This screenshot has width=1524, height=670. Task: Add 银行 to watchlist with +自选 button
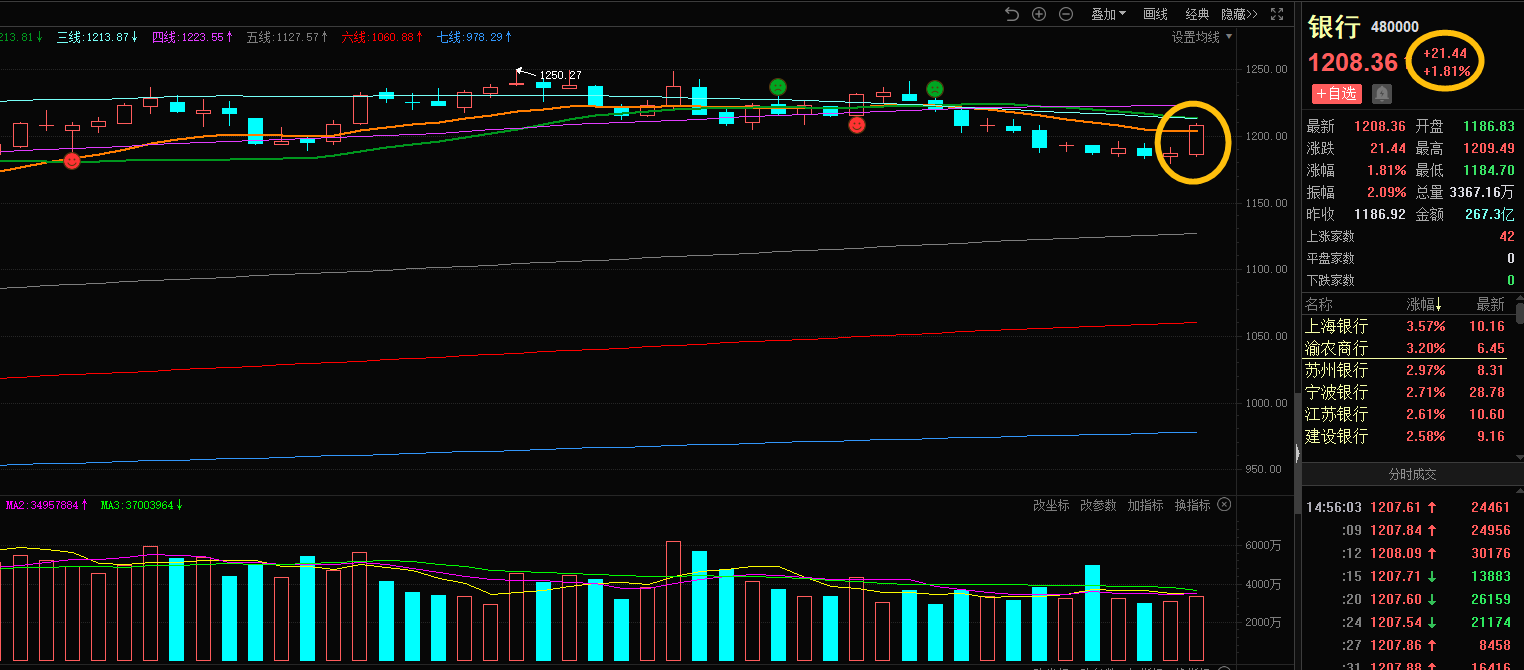[x=1337, y=93]
